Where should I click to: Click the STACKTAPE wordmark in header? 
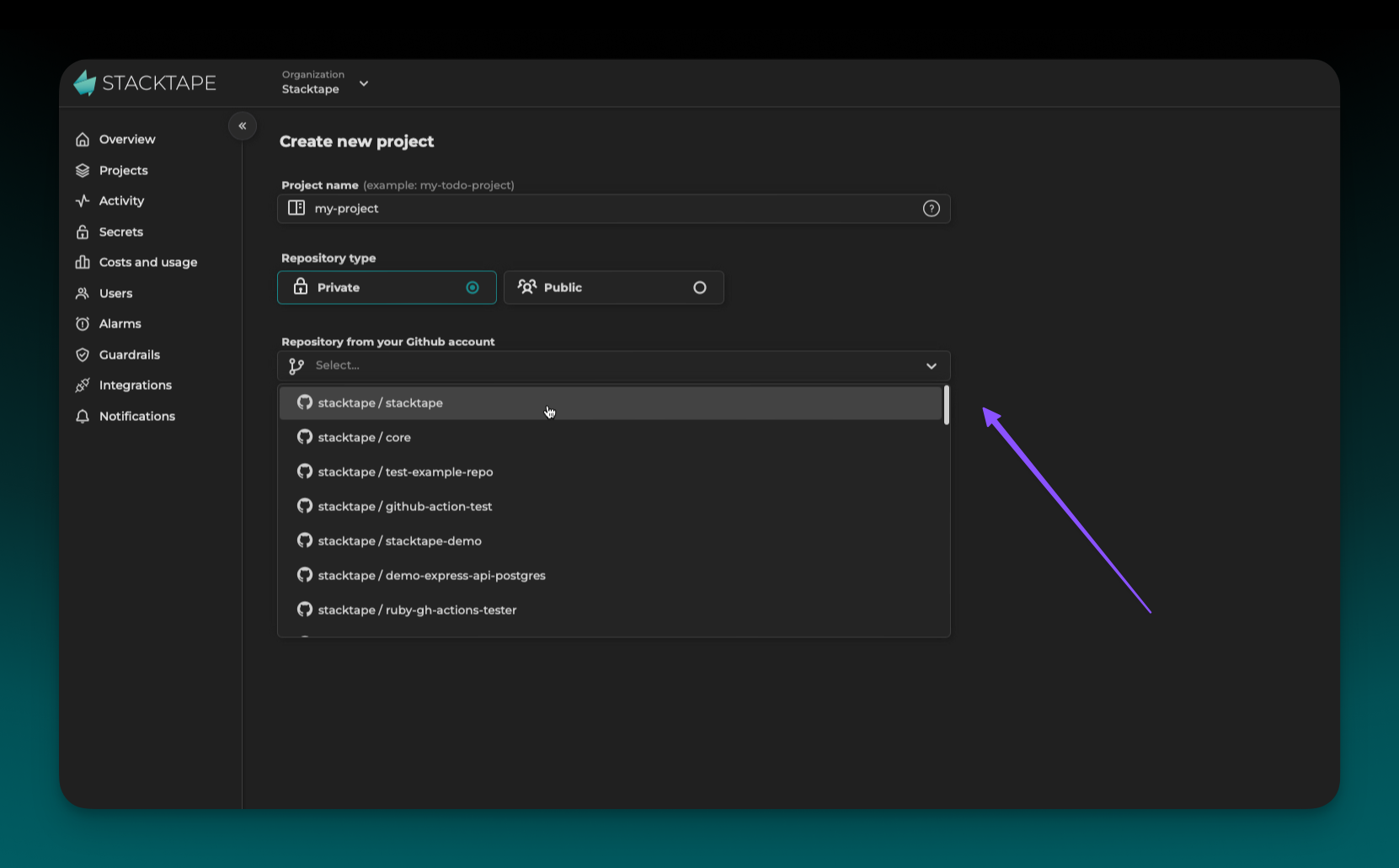click(159, 83)
